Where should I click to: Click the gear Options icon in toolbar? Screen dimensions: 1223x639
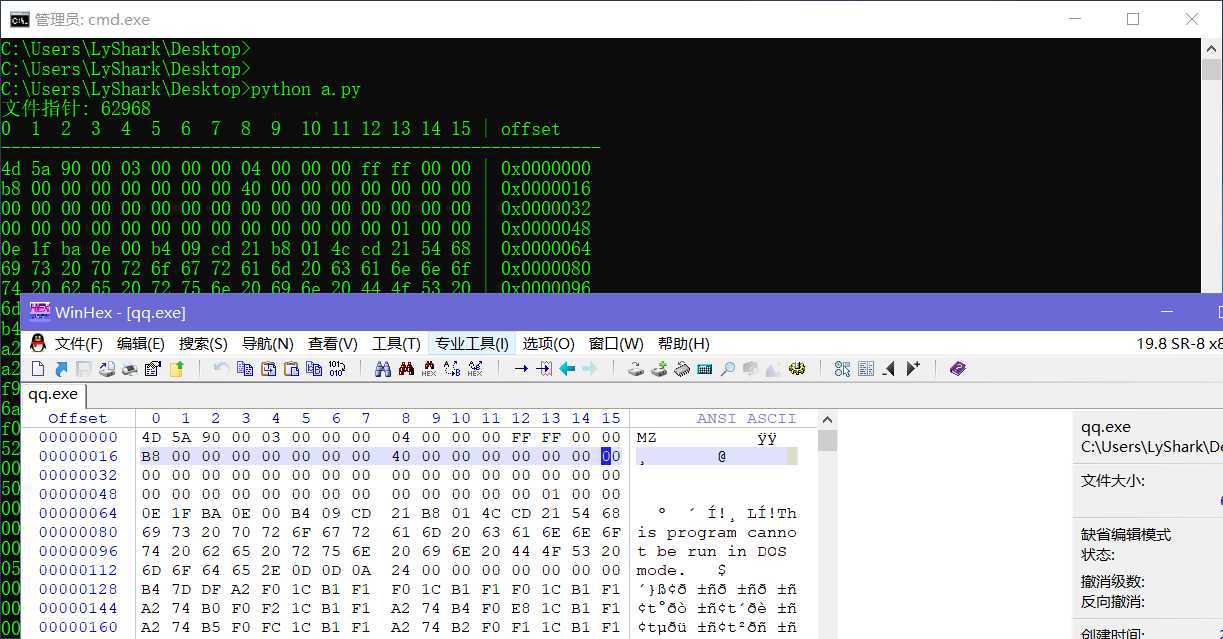coord(796,369)
